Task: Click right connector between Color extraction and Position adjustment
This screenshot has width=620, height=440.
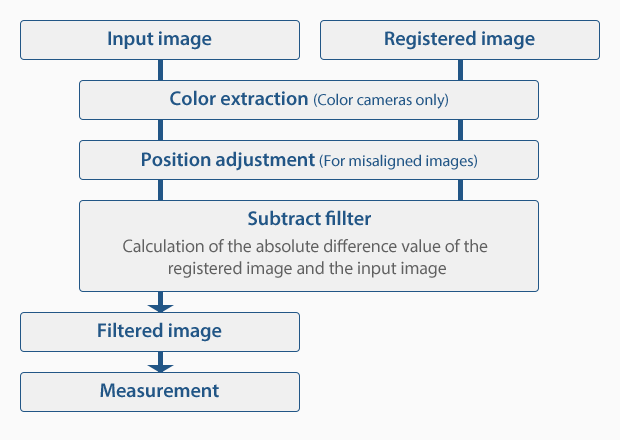Action: (x=460, y=130)
